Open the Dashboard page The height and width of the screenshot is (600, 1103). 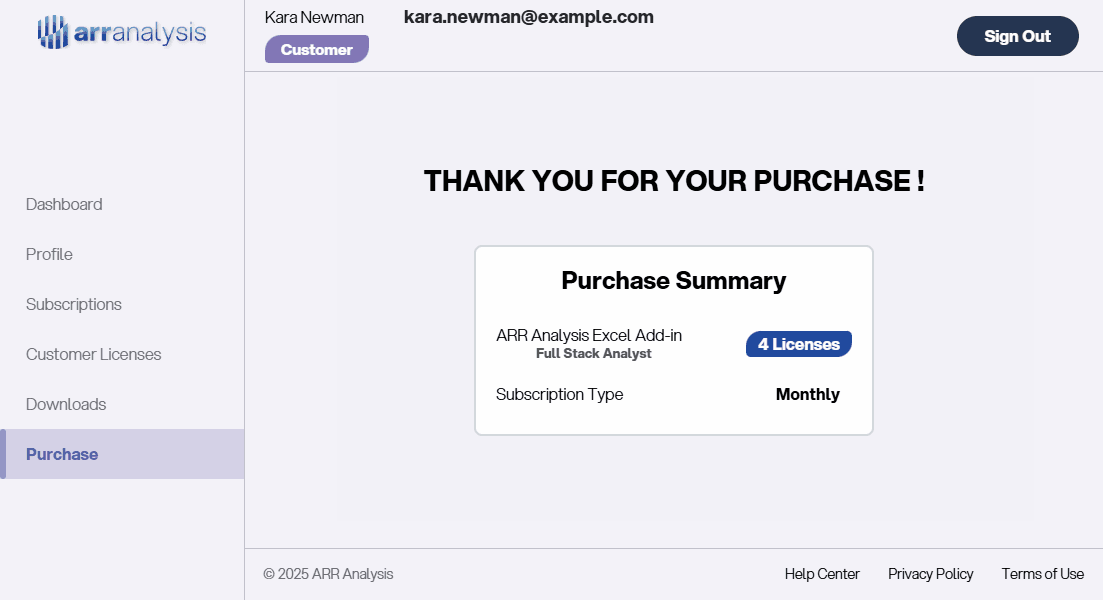click(x=64, y=204)
